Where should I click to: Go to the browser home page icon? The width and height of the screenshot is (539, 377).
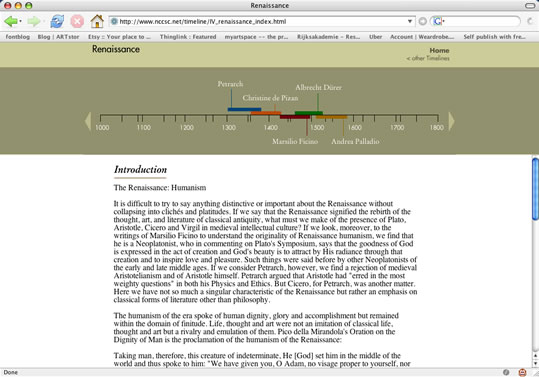97,21
